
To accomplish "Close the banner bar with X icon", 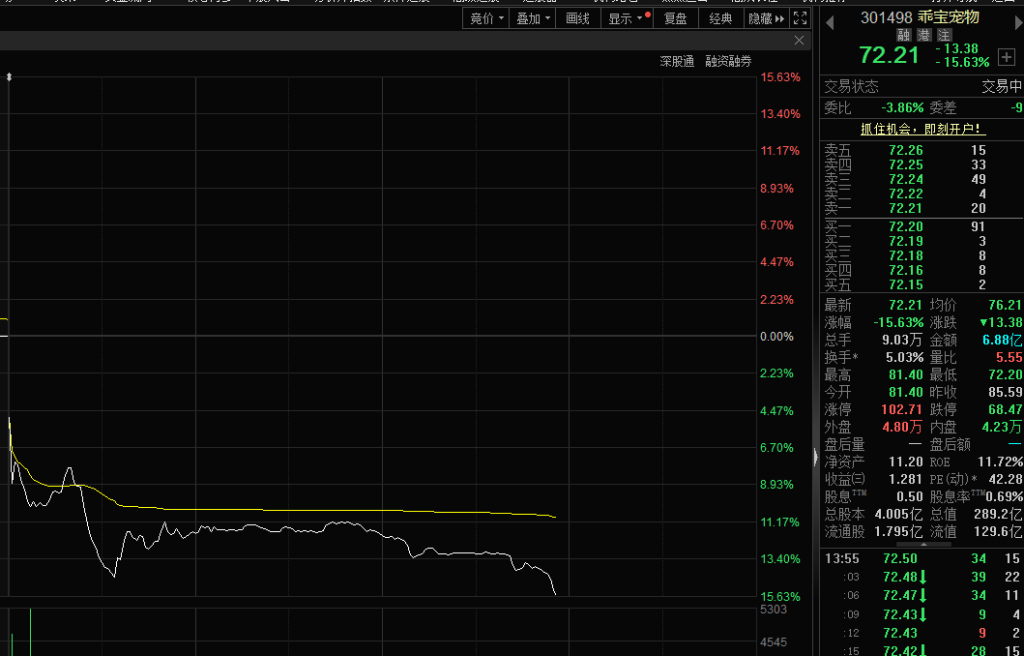I will point(799,41).
